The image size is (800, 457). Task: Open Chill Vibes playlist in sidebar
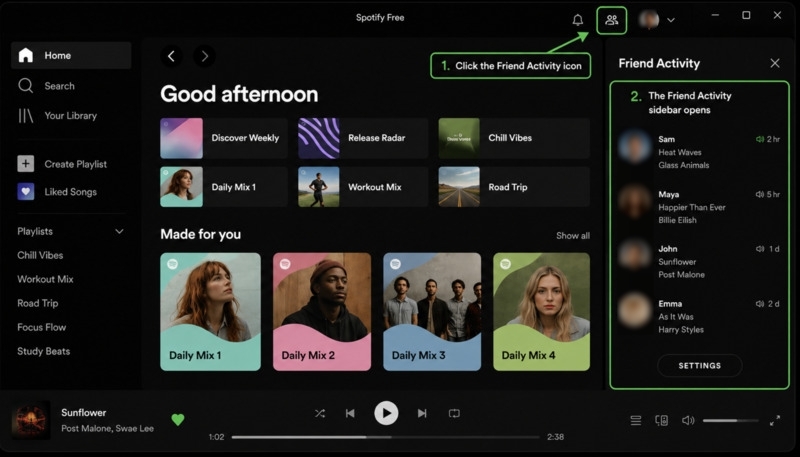point(40,255)
